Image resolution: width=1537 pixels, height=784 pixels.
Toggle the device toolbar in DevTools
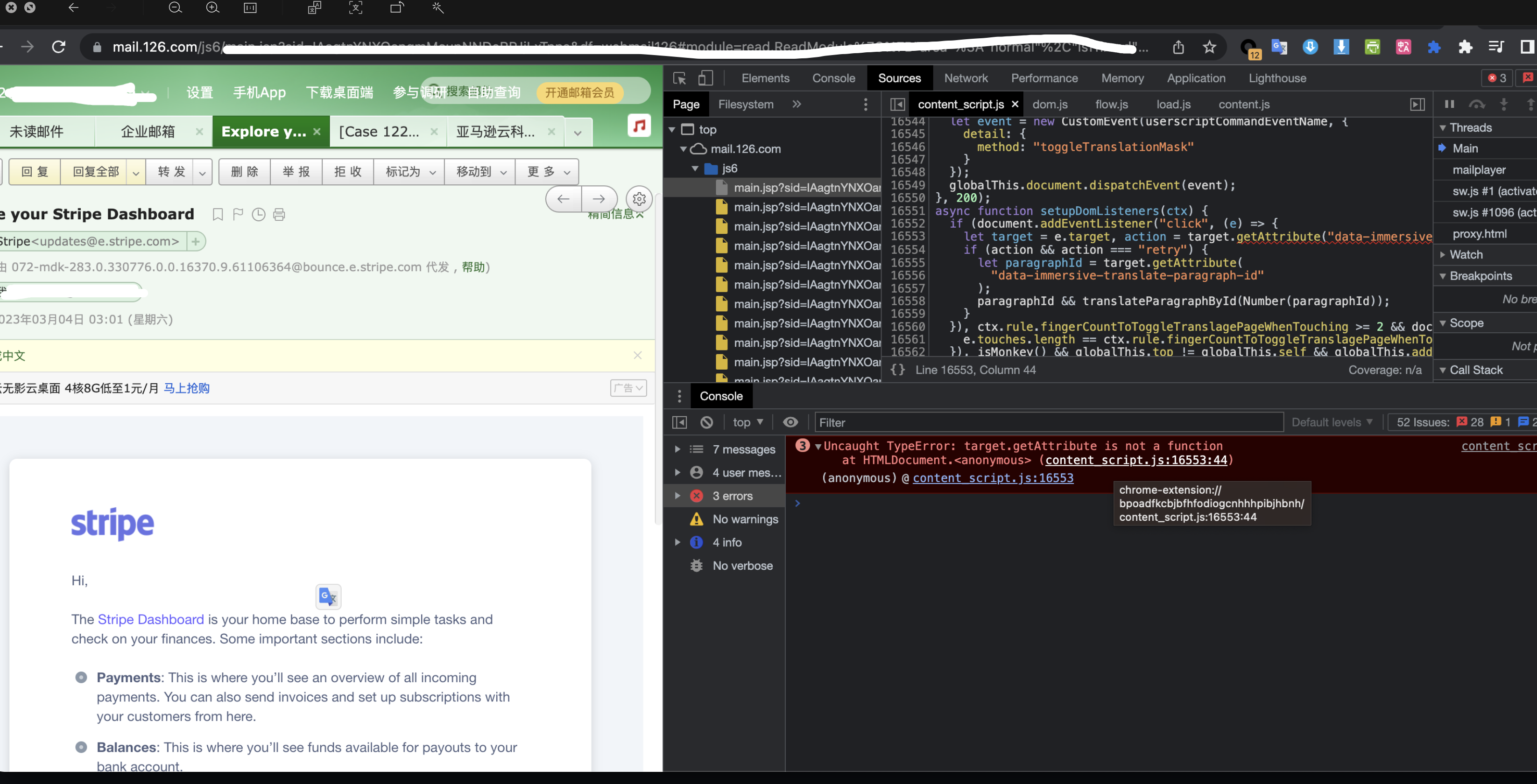coord(706,78)
